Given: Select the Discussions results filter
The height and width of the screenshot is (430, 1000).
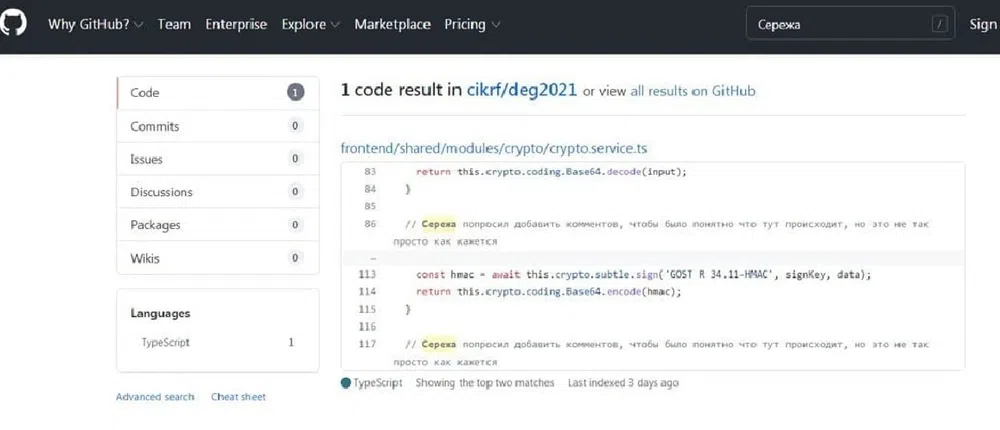Looking at the screenshot, I should coord(217,192).
